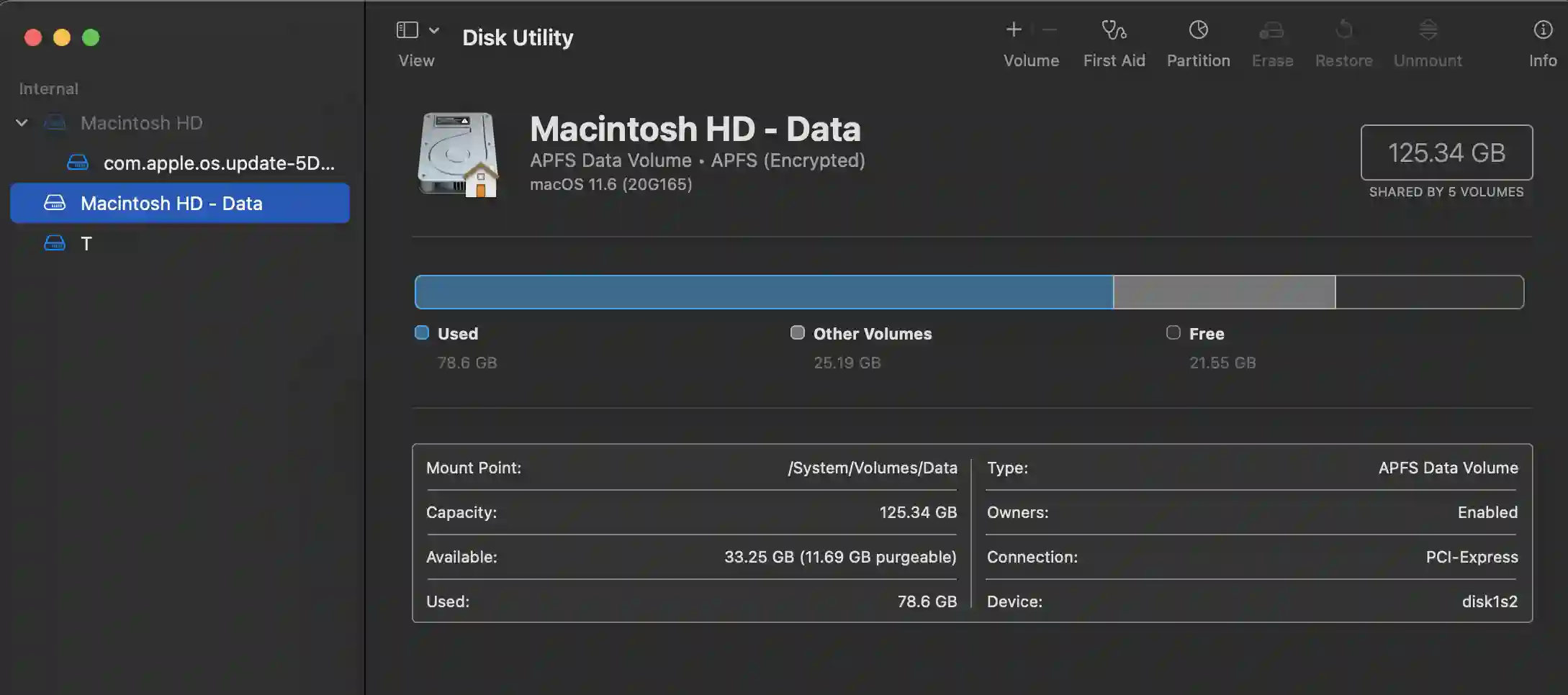Click the green zoom window button
The height and width of the screenshot is (695, 1568).
point(91,37)
